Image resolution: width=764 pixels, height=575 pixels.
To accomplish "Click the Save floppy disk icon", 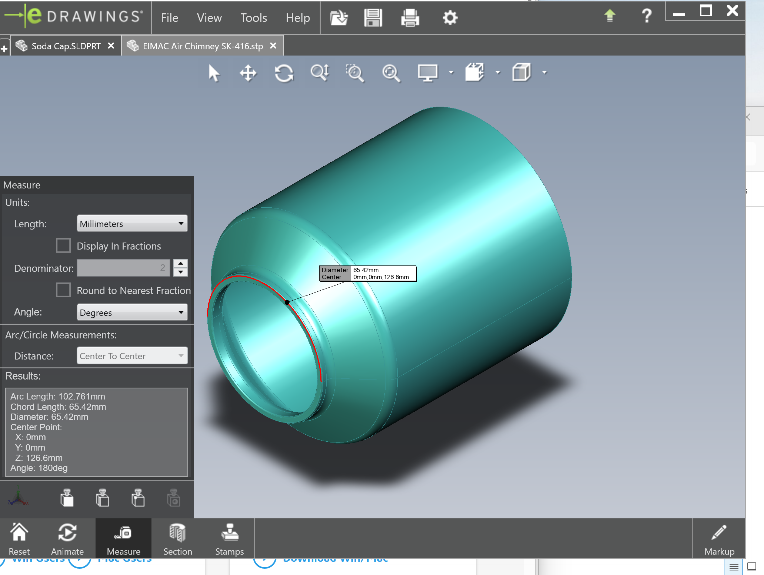I will (x=373, y=18).
